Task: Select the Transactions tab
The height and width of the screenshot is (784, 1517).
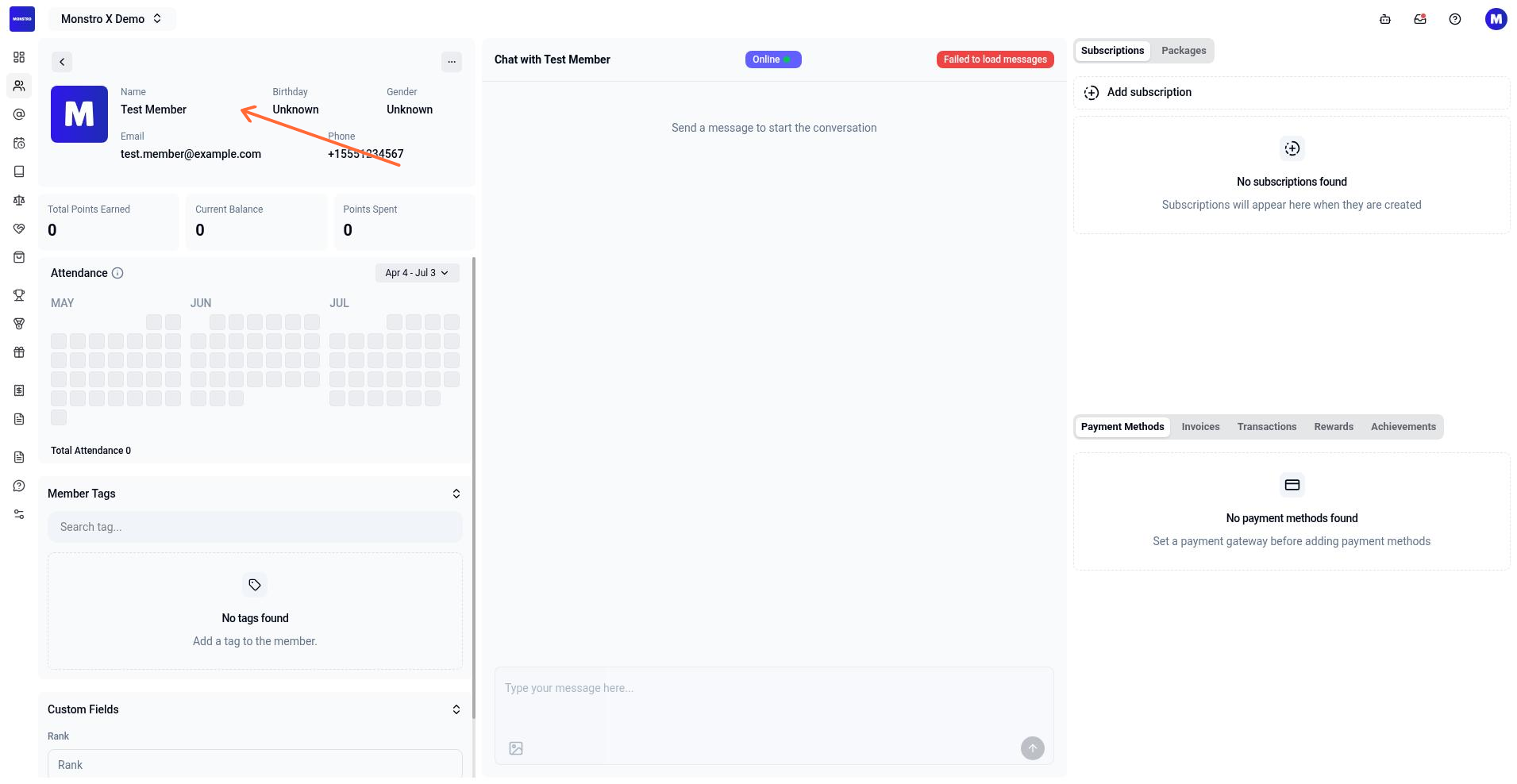Action: tap(1267, 427)
